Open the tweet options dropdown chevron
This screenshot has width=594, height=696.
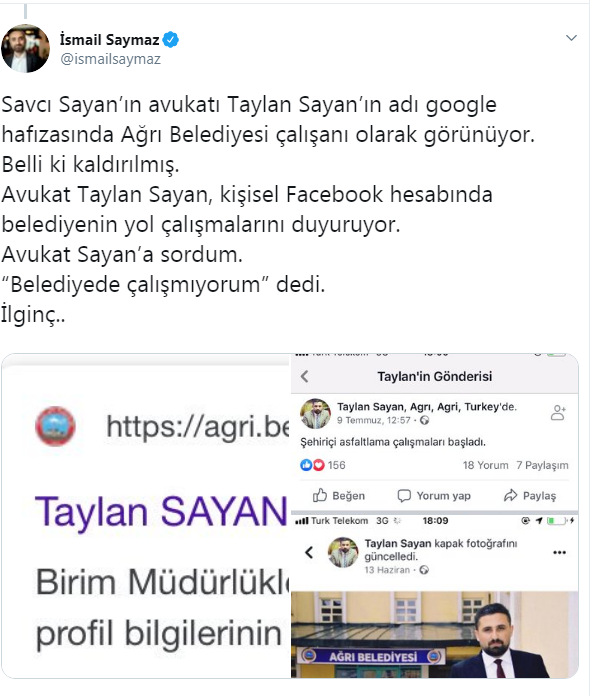coord(571,38)
